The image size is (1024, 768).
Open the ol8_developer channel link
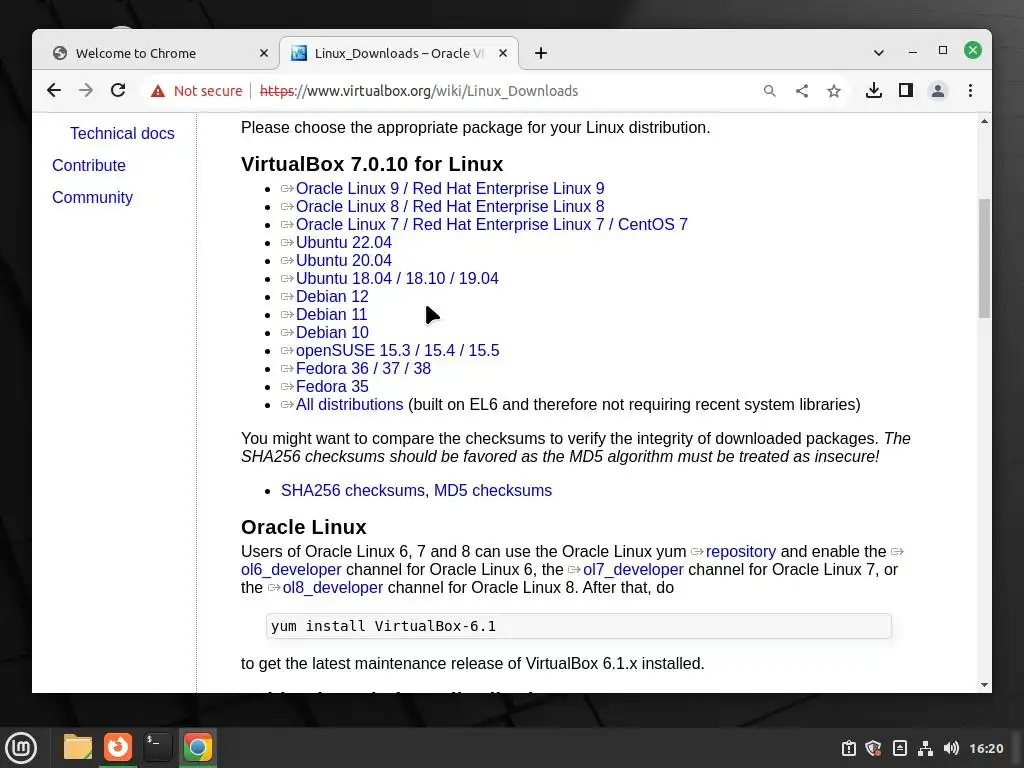[x=332, y=588]
